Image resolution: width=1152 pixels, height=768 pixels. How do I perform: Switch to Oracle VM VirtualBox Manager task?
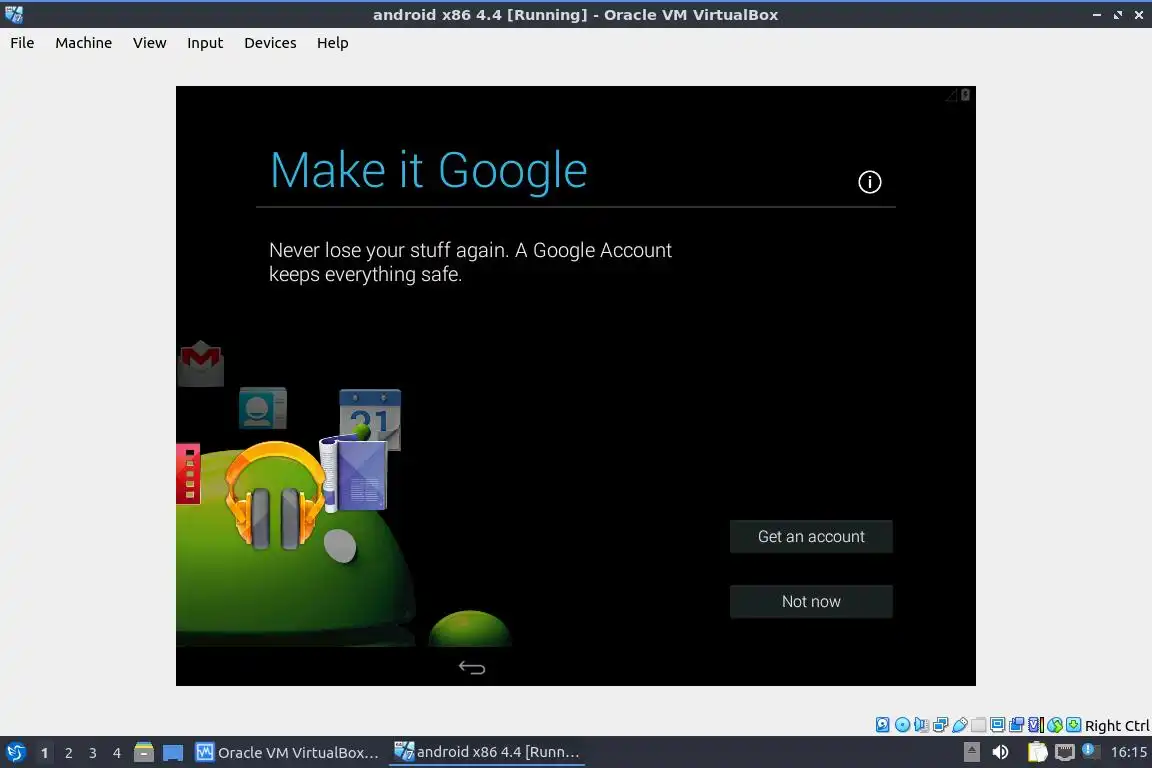tap(287, 752)
